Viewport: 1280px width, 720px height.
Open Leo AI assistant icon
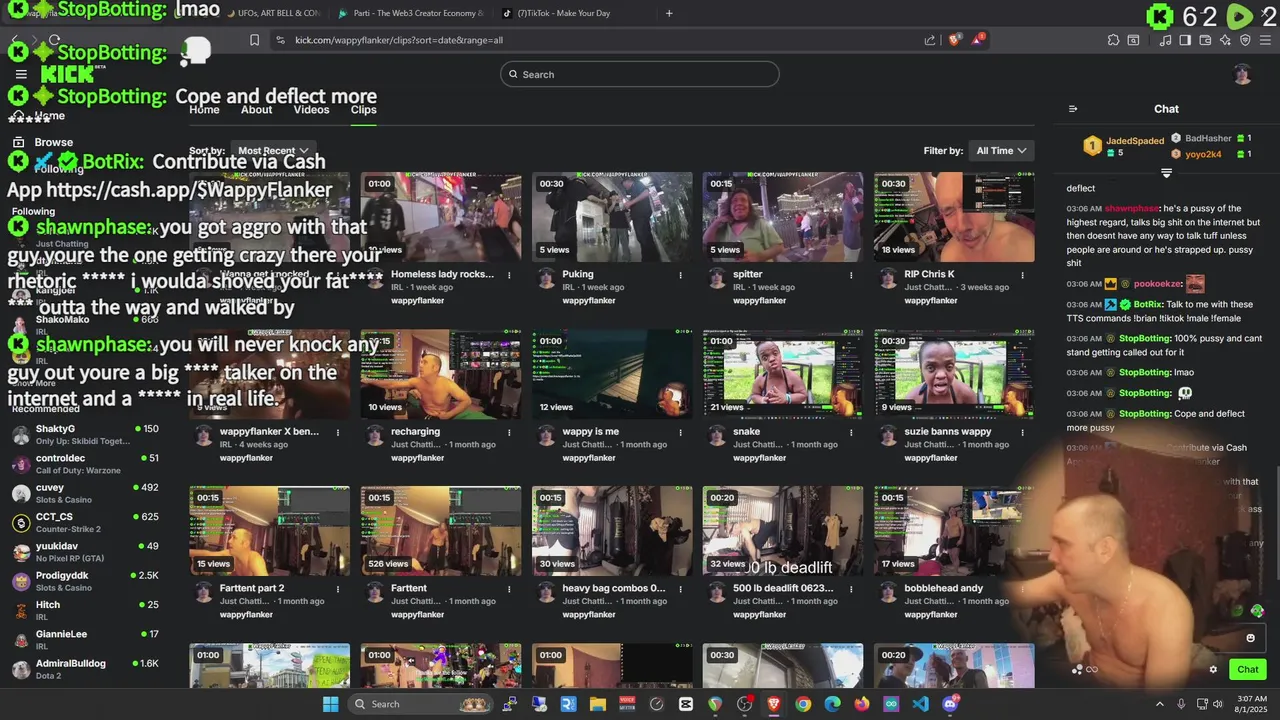tap(1225, 40)
